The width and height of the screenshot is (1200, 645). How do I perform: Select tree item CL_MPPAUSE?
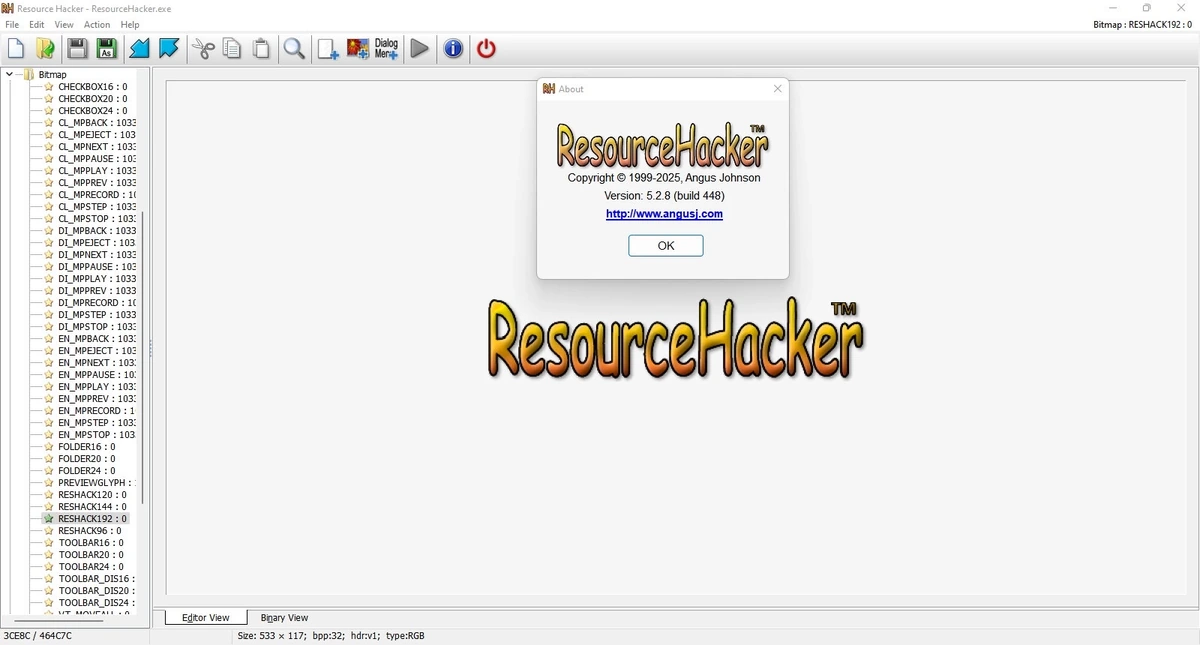click(97, 159)
